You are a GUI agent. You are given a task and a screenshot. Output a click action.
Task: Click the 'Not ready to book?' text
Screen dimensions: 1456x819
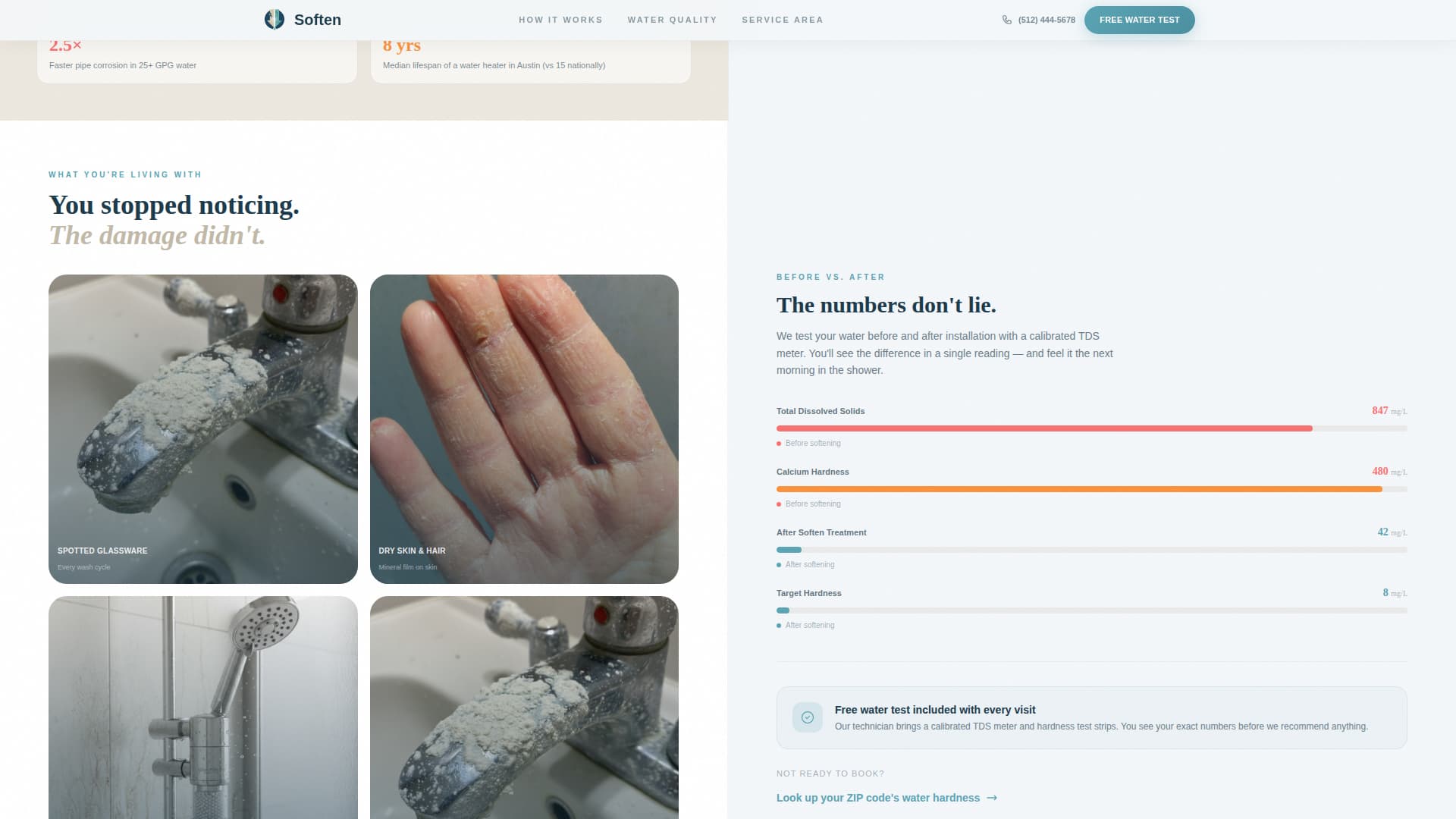(830, 773)
